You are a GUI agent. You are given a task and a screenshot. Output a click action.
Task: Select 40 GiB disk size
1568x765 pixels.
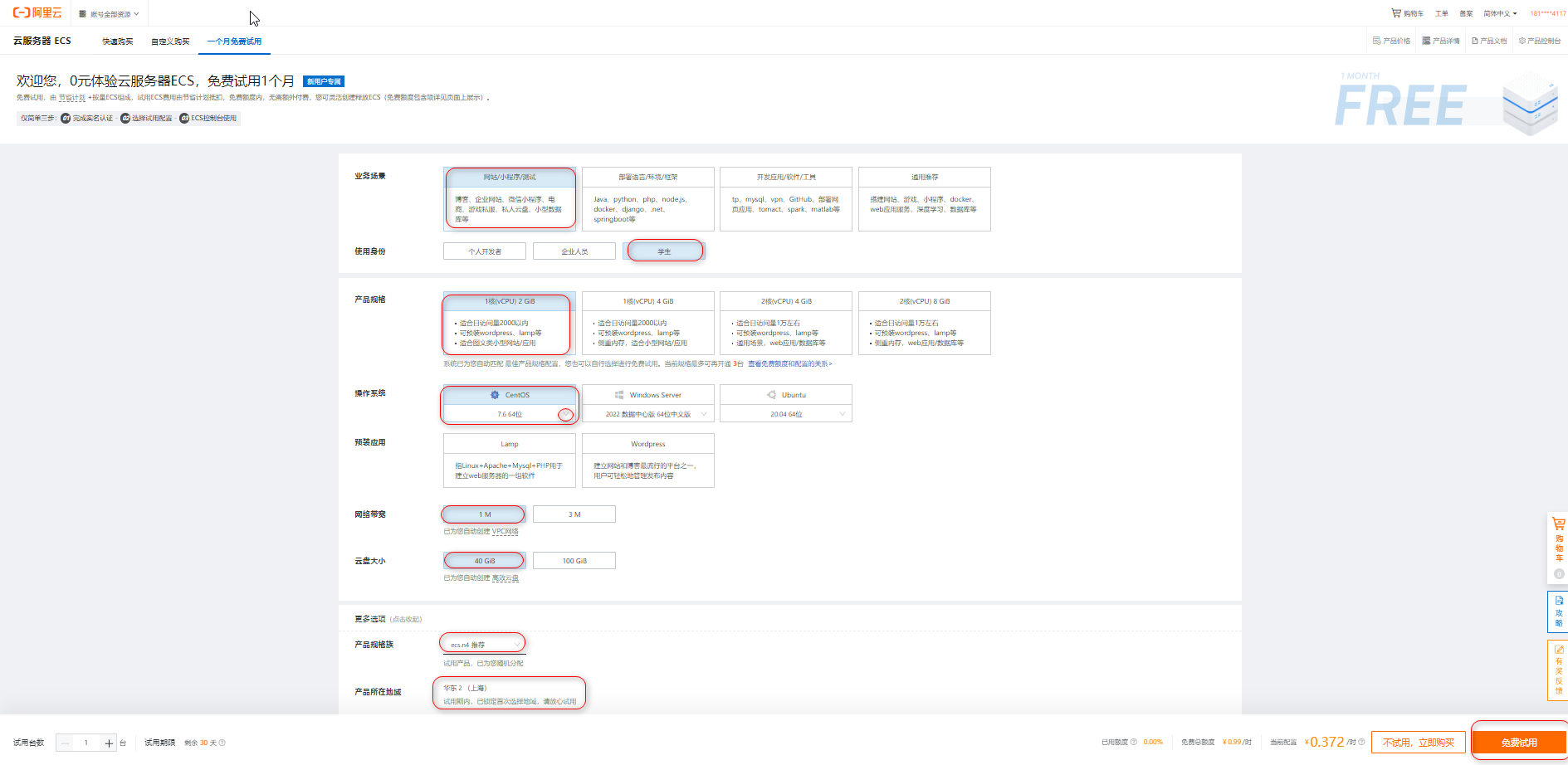click(485, 561)
